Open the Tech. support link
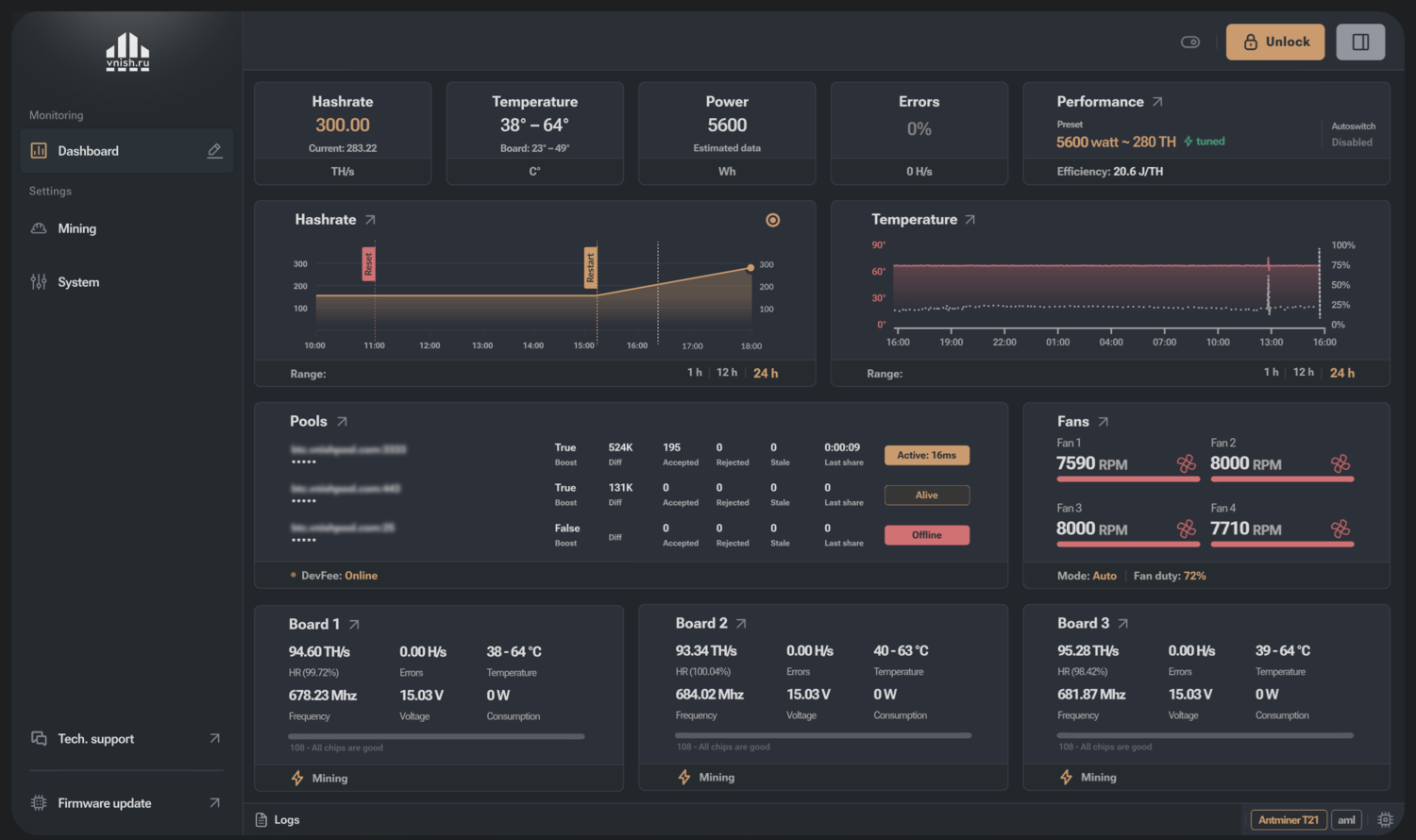Viewport: 1416px width, 840px height. point(95,739)
